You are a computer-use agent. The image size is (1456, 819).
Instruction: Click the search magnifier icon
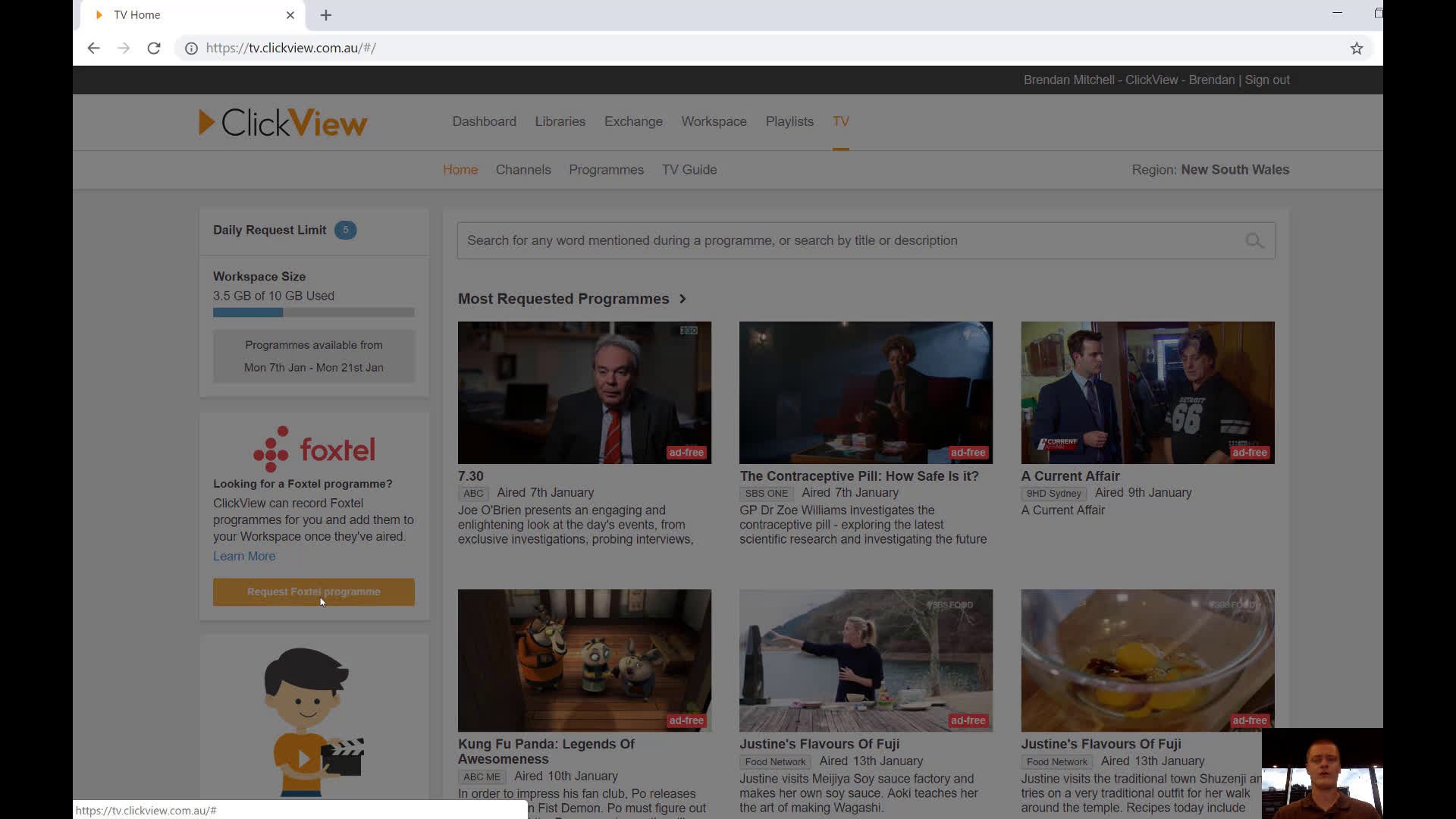pyautogui.click(x=1254, y=240)
